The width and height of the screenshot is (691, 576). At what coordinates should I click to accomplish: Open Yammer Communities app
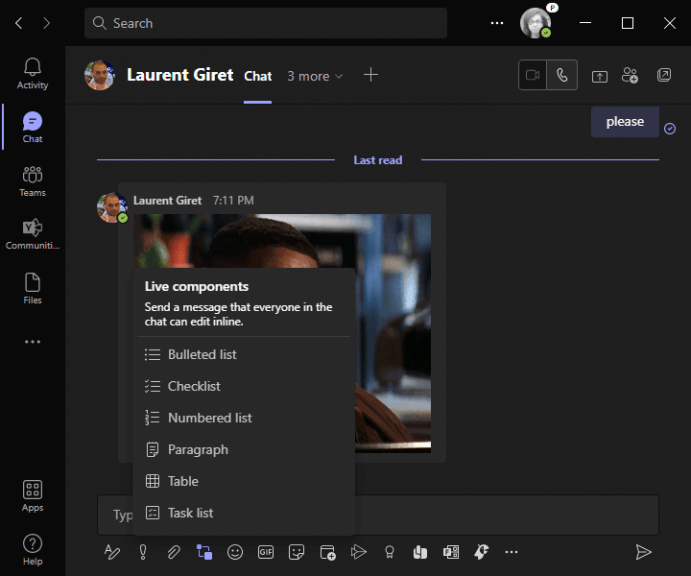(x=32, y=234)
